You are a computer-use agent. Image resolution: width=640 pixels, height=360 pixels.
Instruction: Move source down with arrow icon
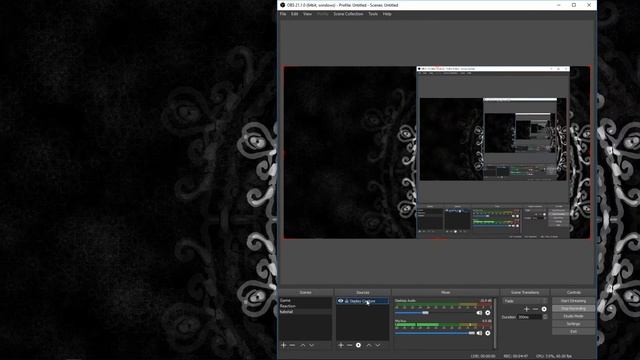click(378, 345)
